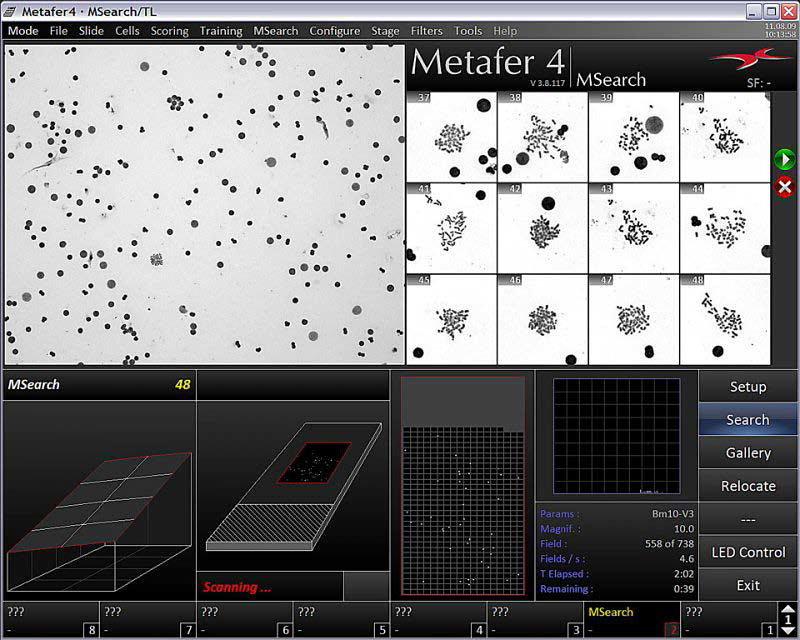800x640 pixels.
Task: Select slide slot number 5
Action: coord(340,620)
